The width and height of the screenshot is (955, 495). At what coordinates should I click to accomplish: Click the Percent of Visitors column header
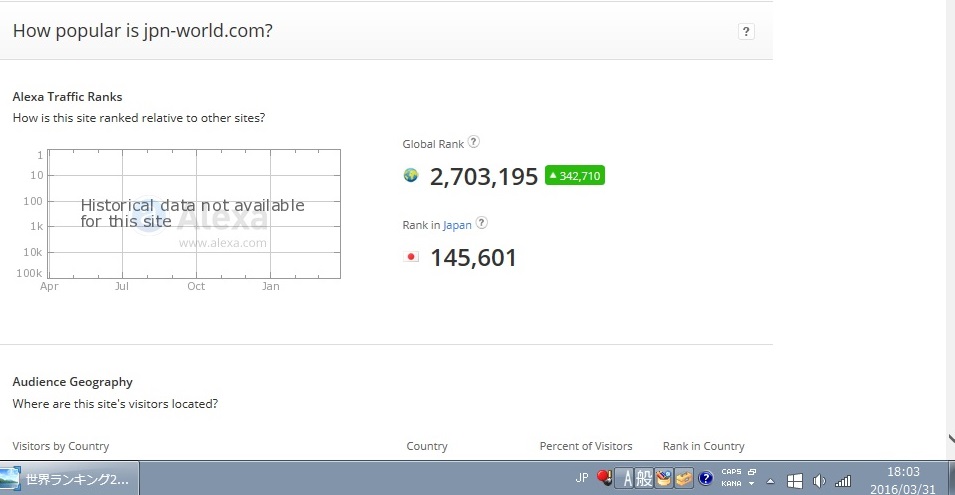click(x=586, y=446)
